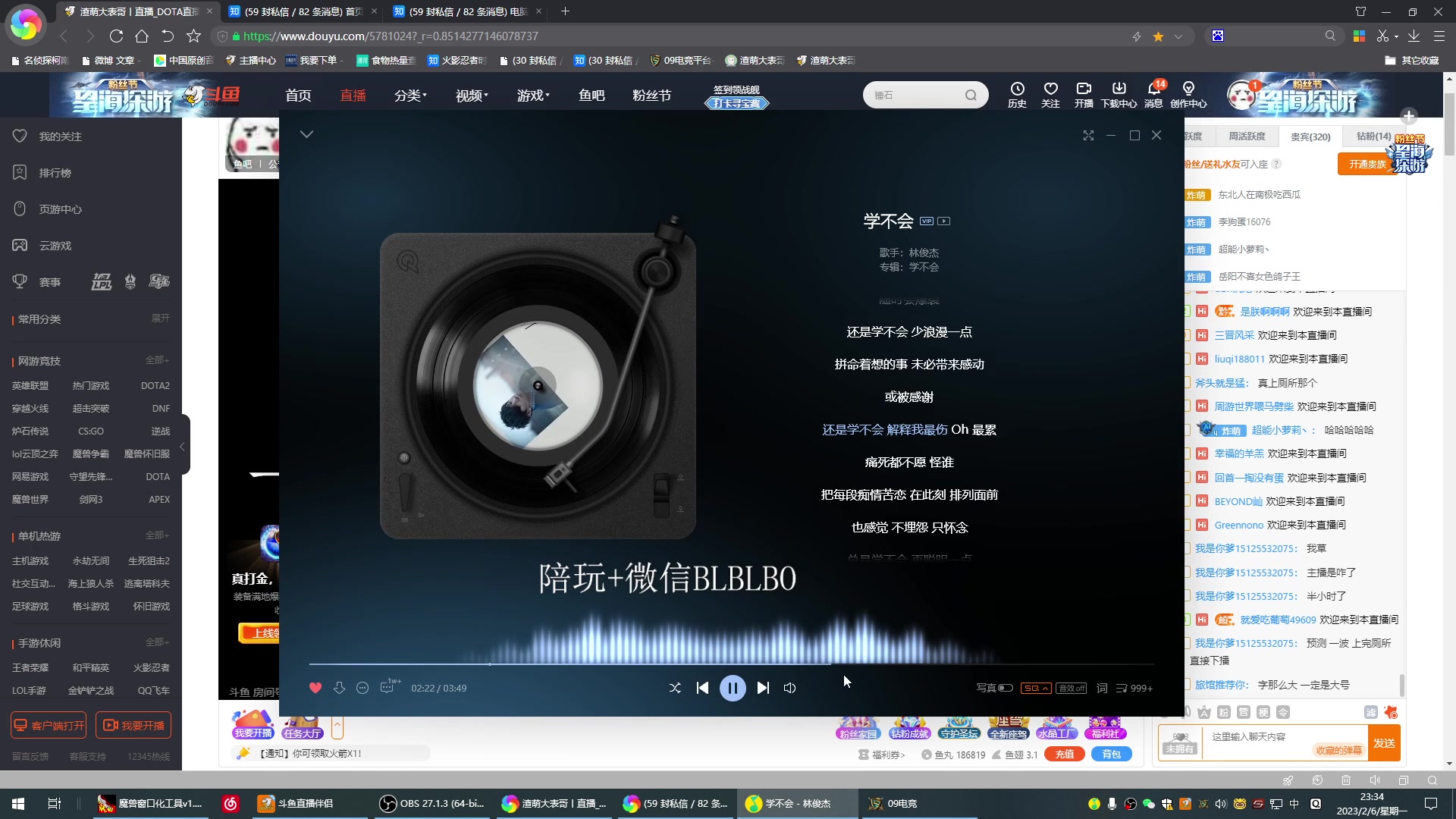Bookmark page with the star icon in toolbar
Image resolution: width=1456 pixels, height=819 pixels.
tap(1158, 36)
